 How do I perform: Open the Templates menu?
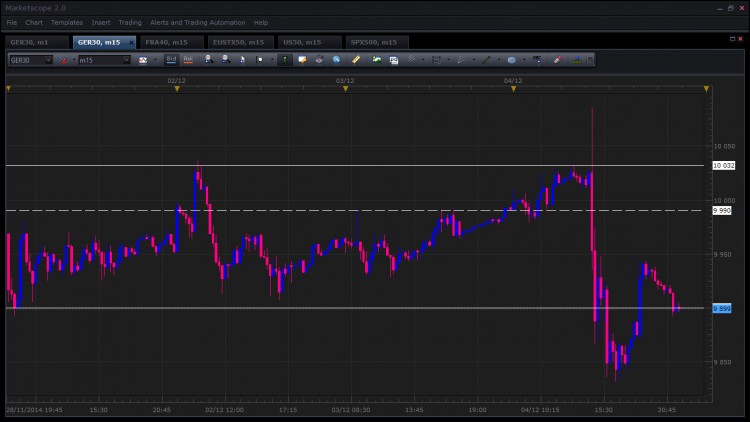(67, 22)
